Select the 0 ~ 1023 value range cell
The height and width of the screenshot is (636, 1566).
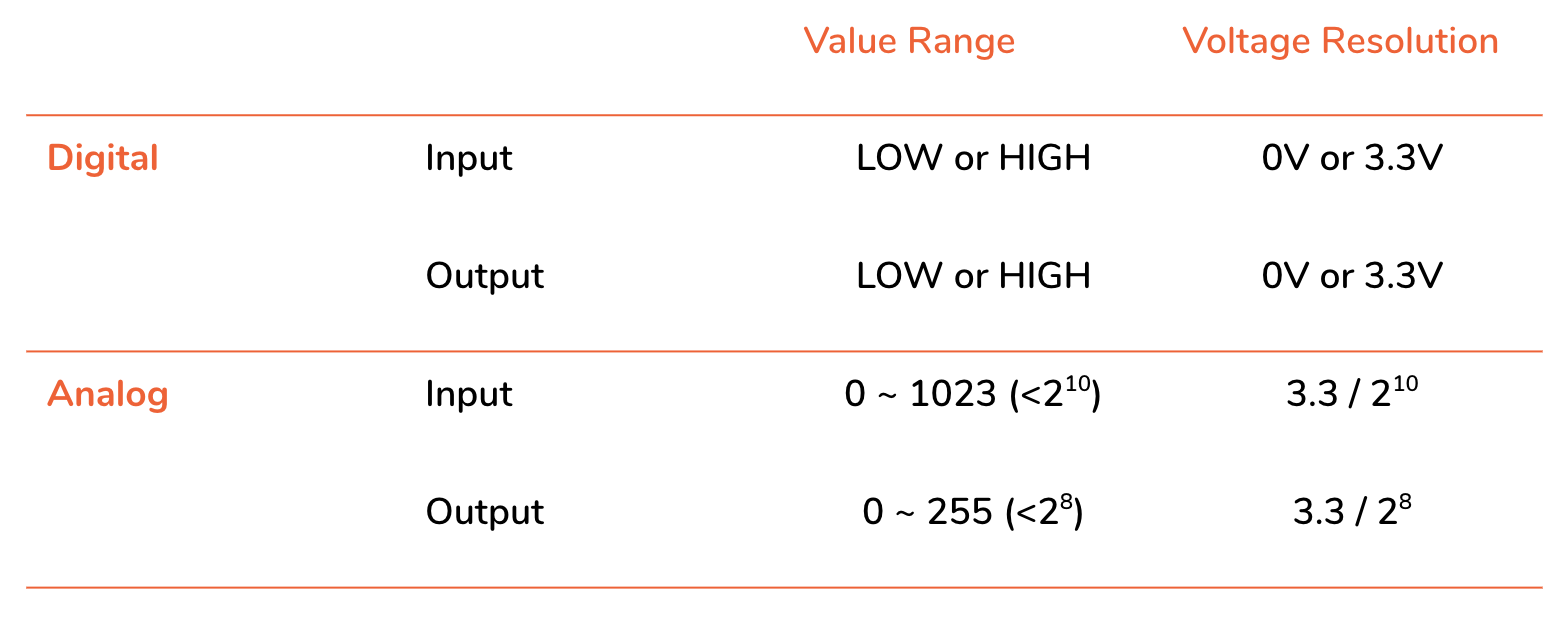tap(972, 394)
